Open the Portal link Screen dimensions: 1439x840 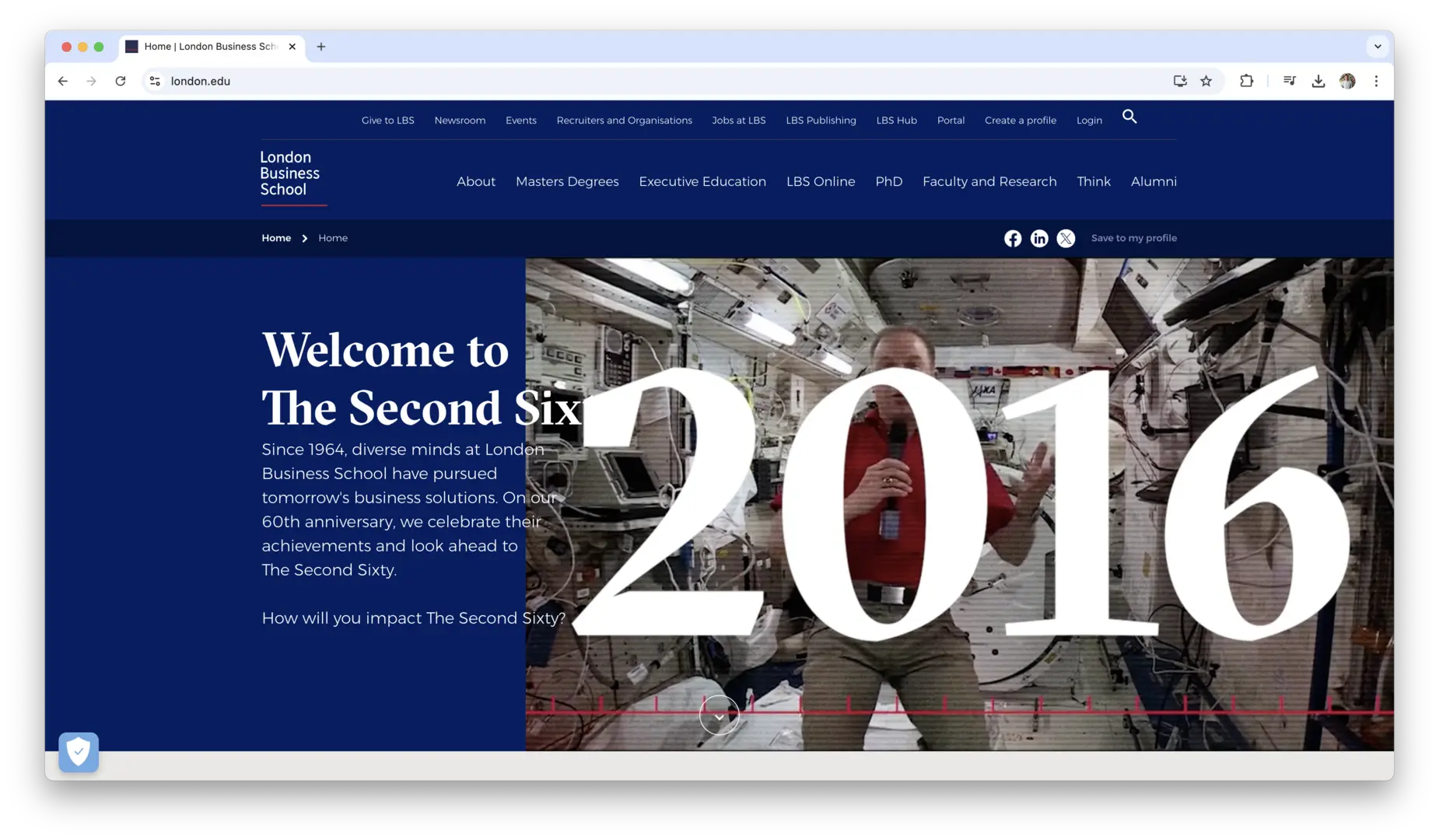tap(951, 121)
